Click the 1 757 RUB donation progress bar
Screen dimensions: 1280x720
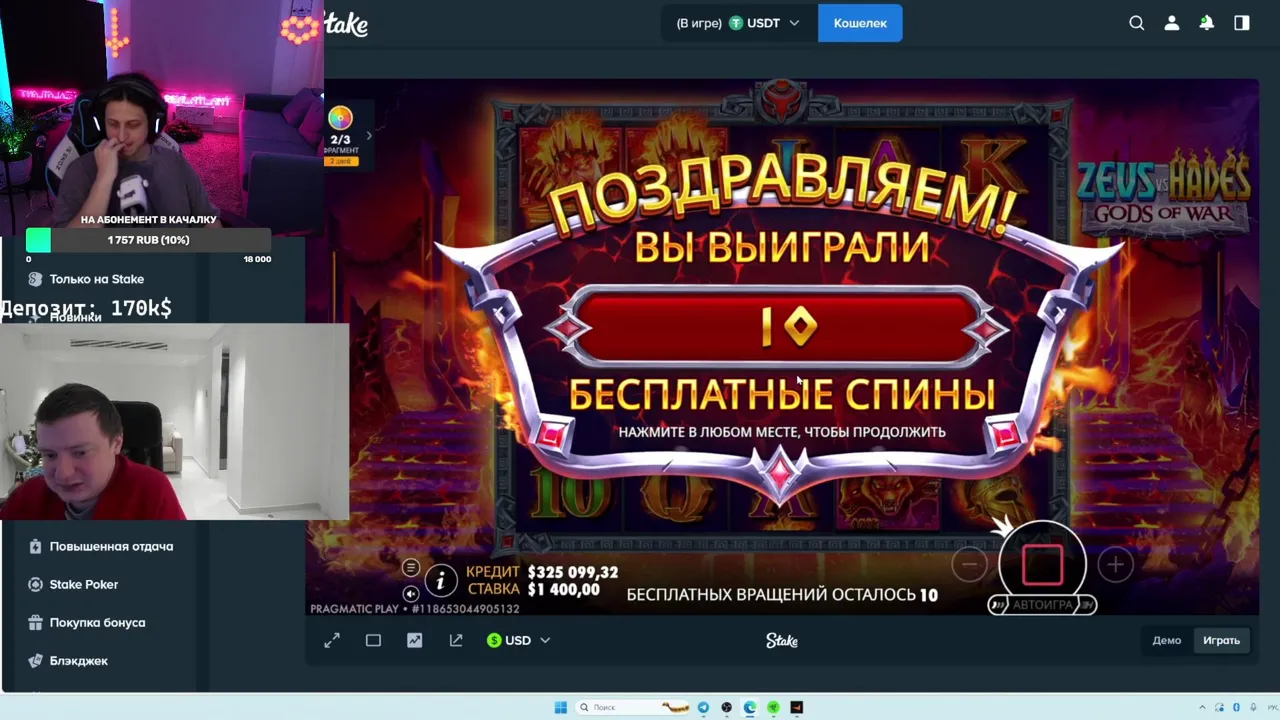[x=148, y=240]
